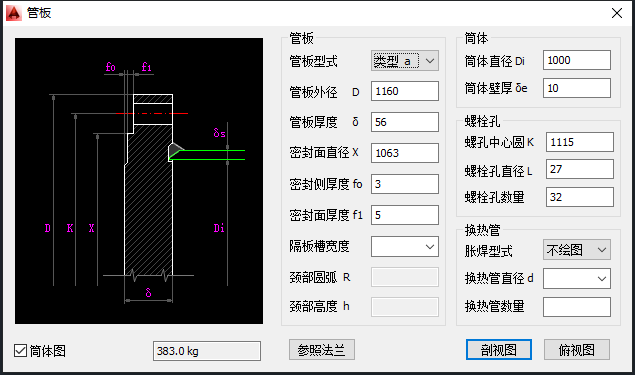Open the 胀焊型式 dropdown showing 不绘图
This screenshot has width=635, height=375.
(x=577, y=249)
